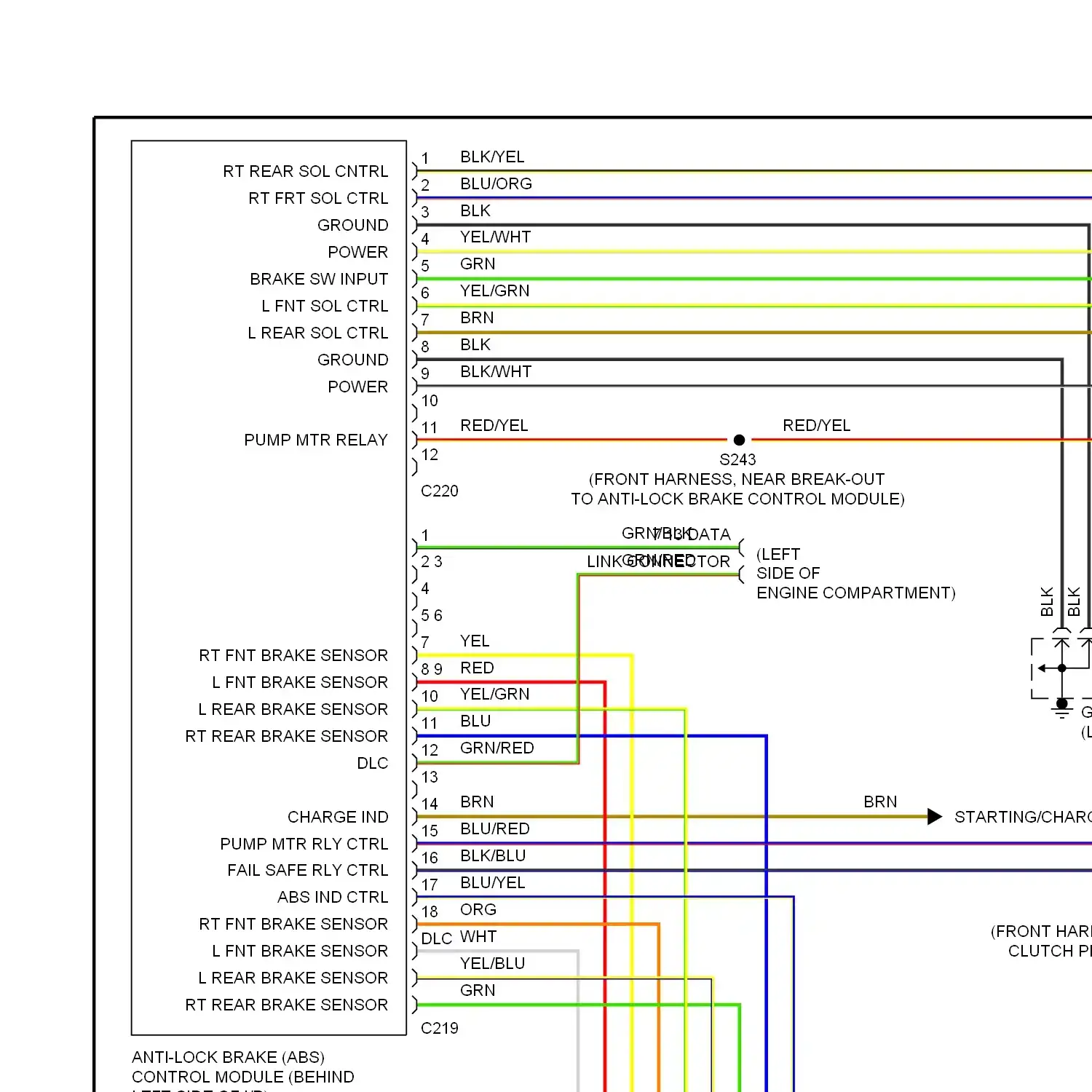Image resolution: width=1092 pixels, height=1092 pixels.
Task: Click the BLU/RED wire label at pin 15
Action: tap(495, 828)
